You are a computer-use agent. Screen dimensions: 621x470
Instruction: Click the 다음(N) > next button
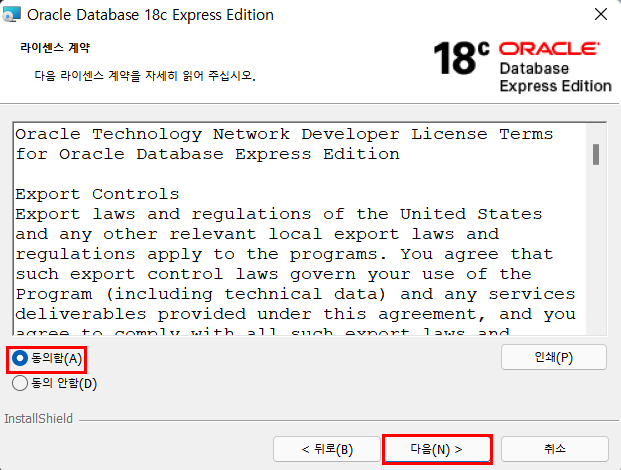point(437,449)
